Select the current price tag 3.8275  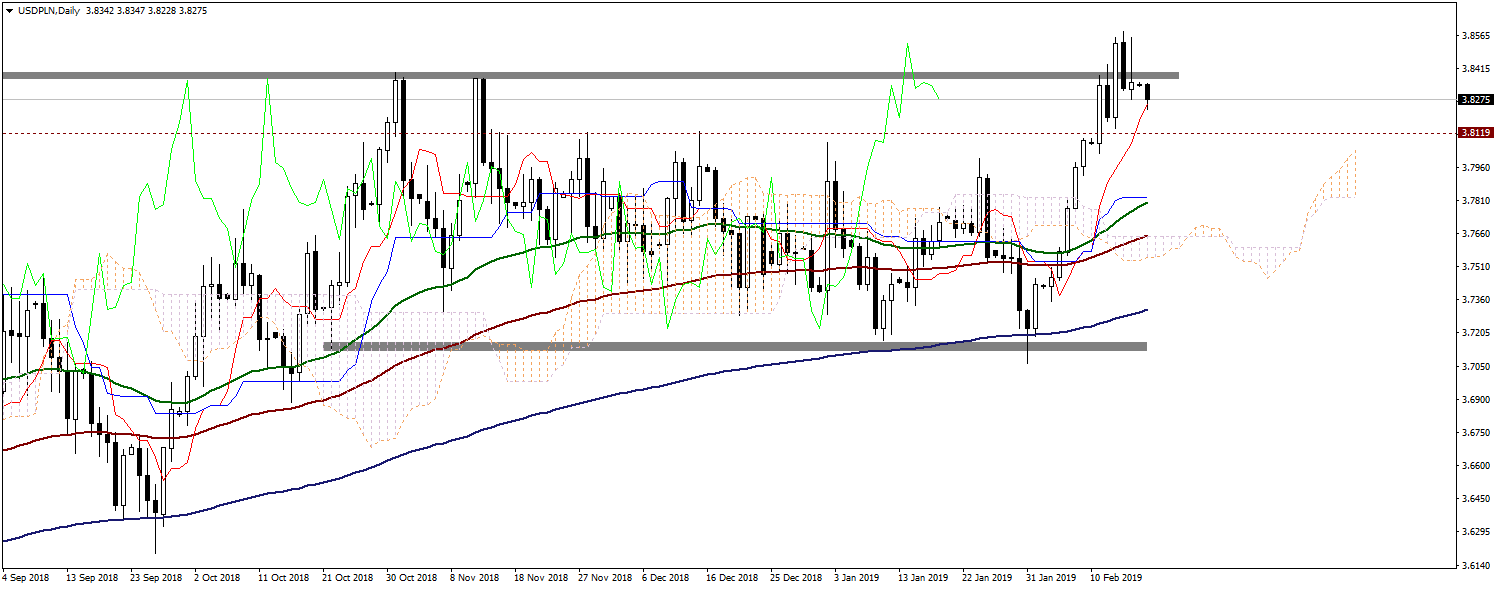(x=1475, y=100)
